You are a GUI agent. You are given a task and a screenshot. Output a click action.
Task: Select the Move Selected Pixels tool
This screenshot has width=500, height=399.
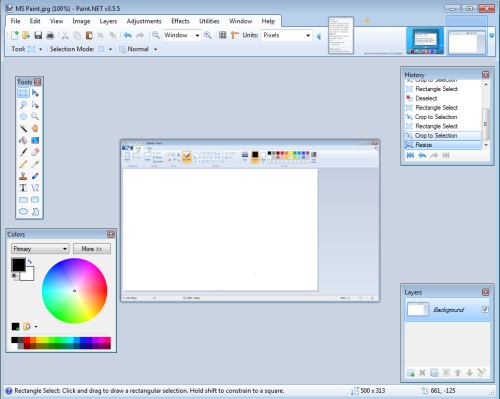(35, 93)
